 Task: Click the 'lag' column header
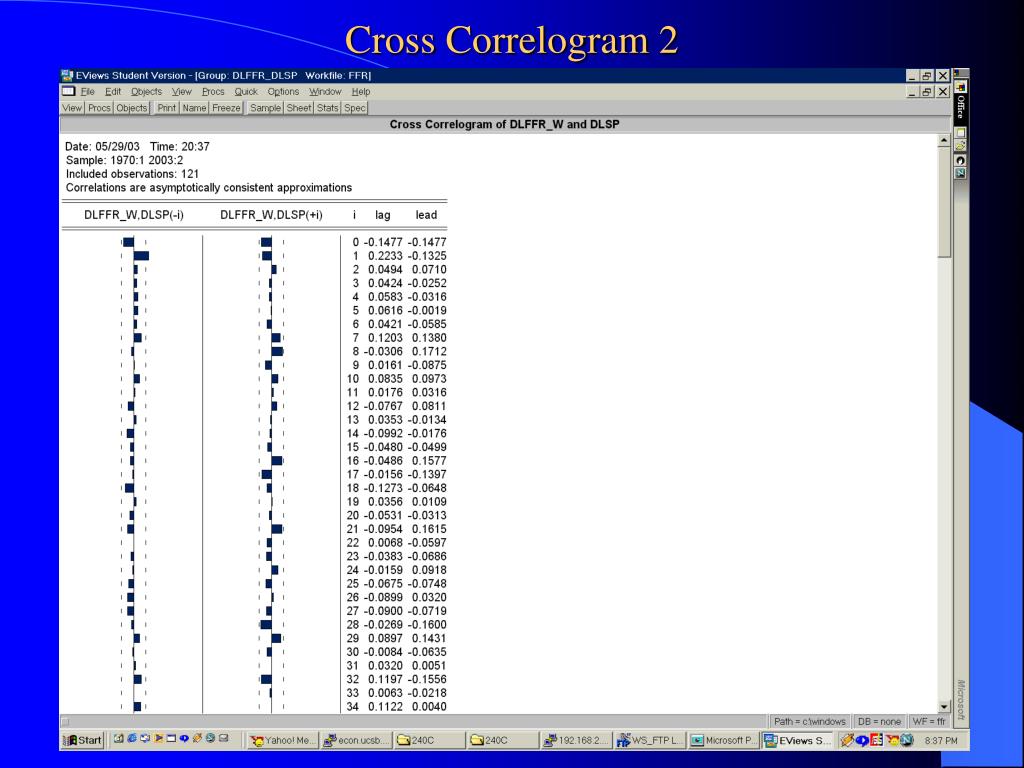(383, 215)
